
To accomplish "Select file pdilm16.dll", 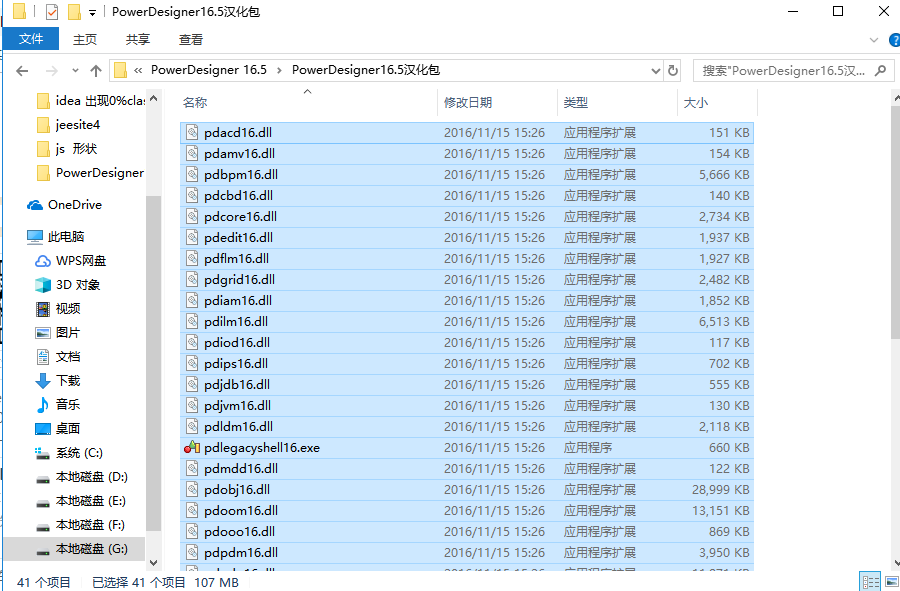I will [467, 321].
